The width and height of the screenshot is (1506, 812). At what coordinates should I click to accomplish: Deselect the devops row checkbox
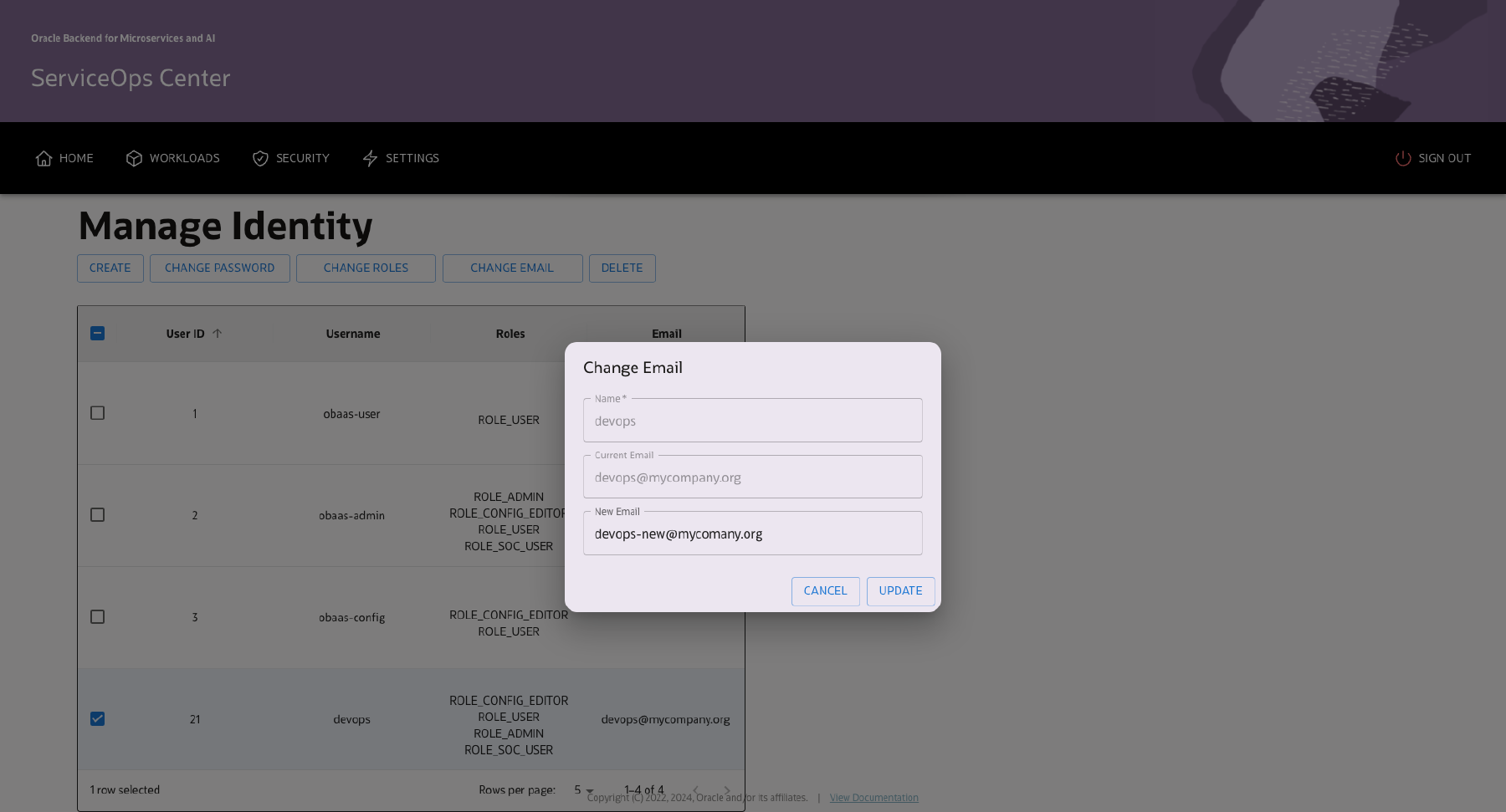coord(97,718)
